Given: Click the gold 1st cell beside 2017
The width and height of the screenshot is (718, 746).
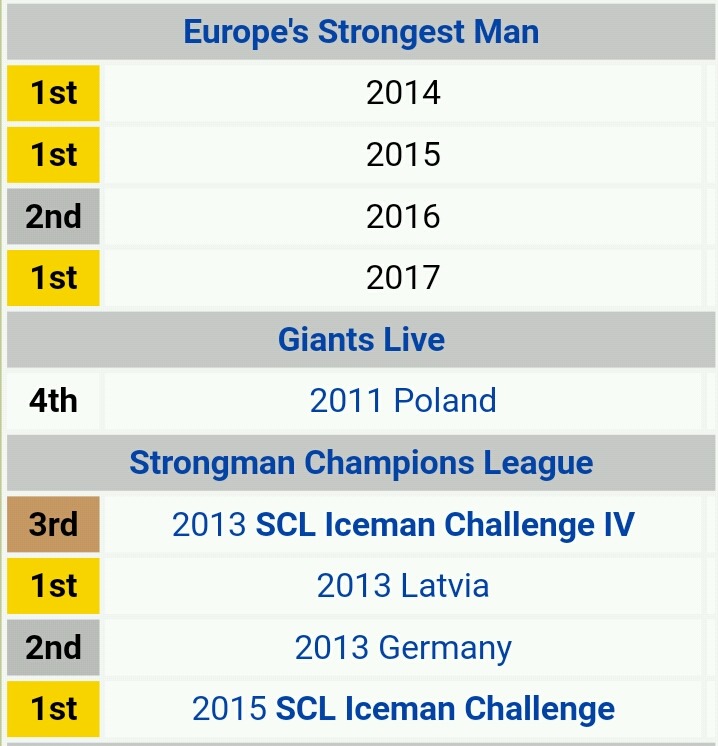Looking at the screenshot, I should click(x=54, y=278).
